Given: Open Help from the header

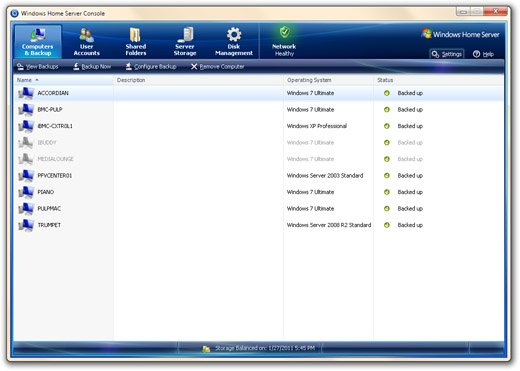Looking at the screenshot, I should pyautogui.click(x=483, y=54).
